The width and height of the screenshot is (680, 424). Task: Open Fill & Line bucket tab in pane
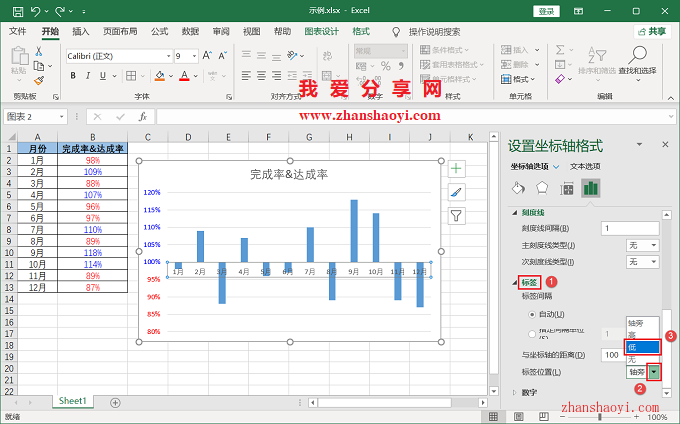tap(518, 188)
